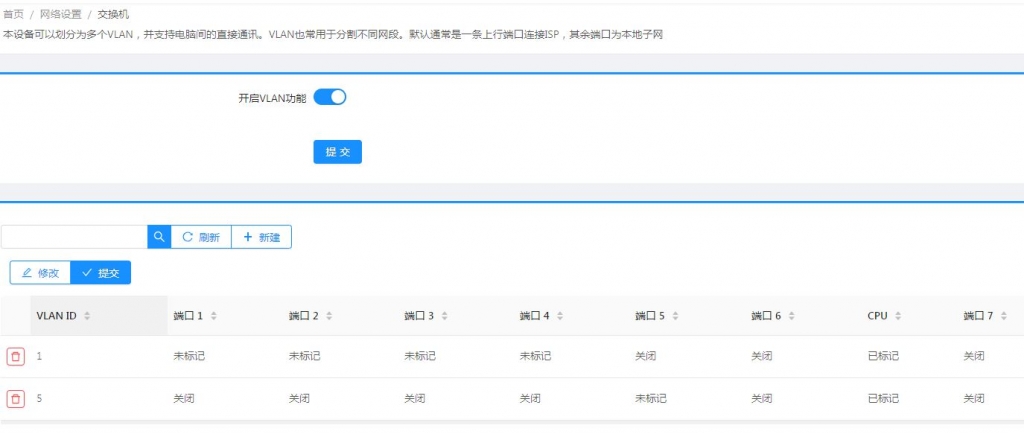Screen dimensions: 1024x434
Task: Click the 开启VLAN功能 label
Action: tap(272, 99)
